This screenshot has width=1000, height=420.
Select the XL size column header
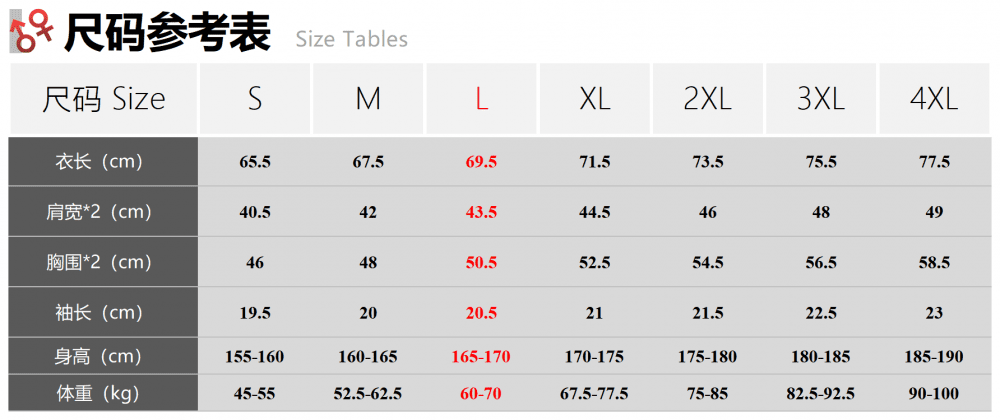pos(594,99)
